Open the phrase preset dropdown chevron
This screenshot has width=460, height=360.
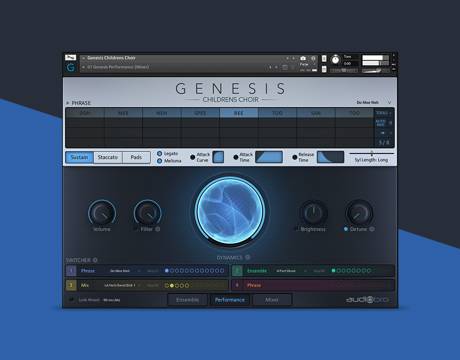[x=389, y=102]
